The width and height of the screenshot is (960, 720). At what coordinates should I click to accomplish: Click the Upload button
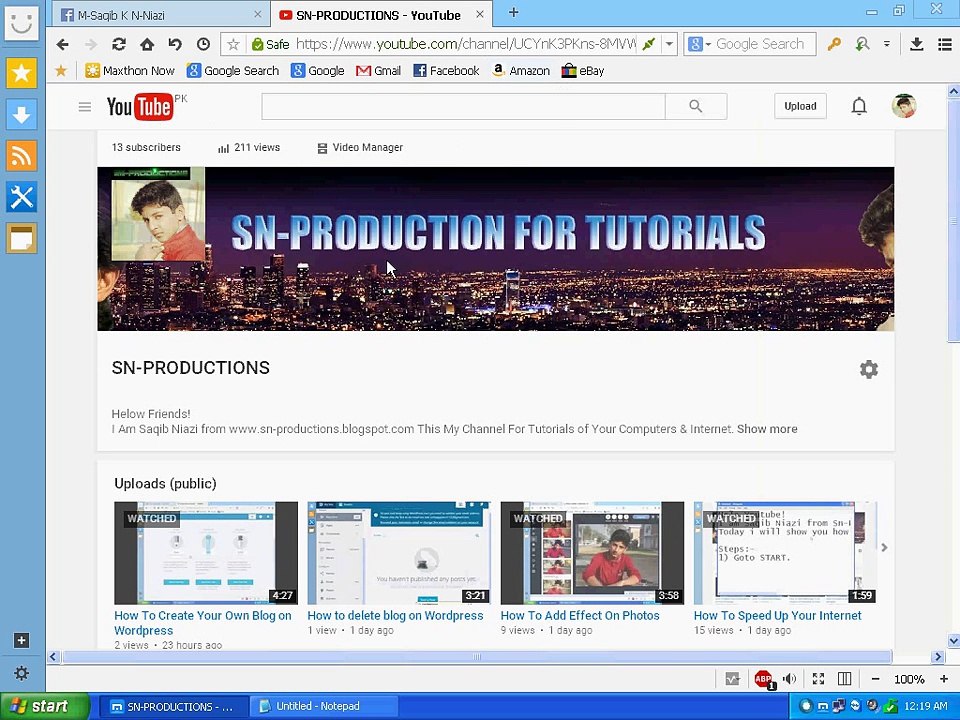click(x=799, y=106)
